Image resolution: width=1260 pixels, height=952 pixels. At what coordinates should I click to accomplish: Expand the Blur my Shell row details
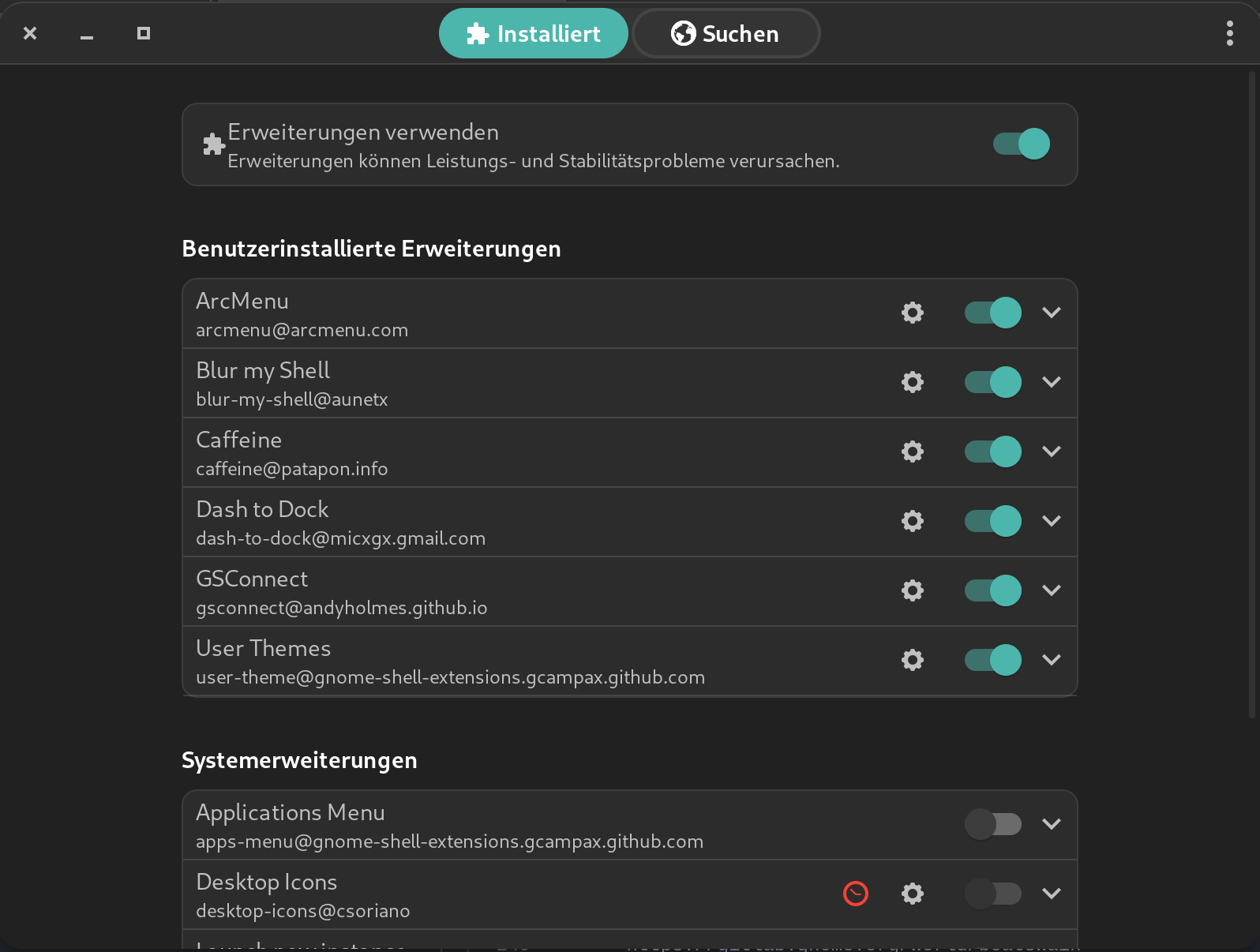tap(1052, 382)
